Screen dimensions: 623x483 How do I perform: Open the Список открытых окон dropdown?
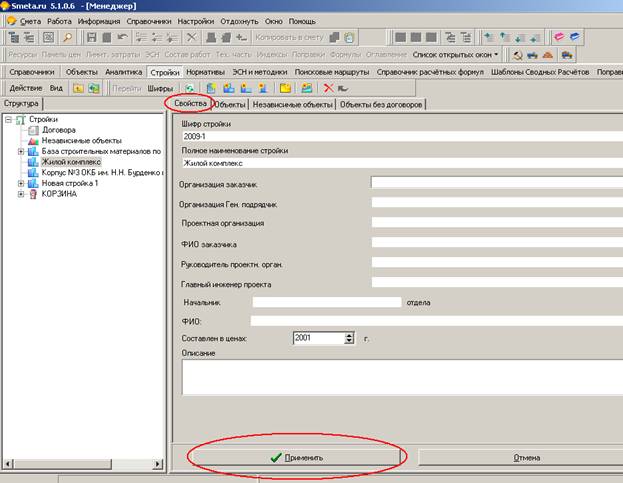(x=455, y=55)
